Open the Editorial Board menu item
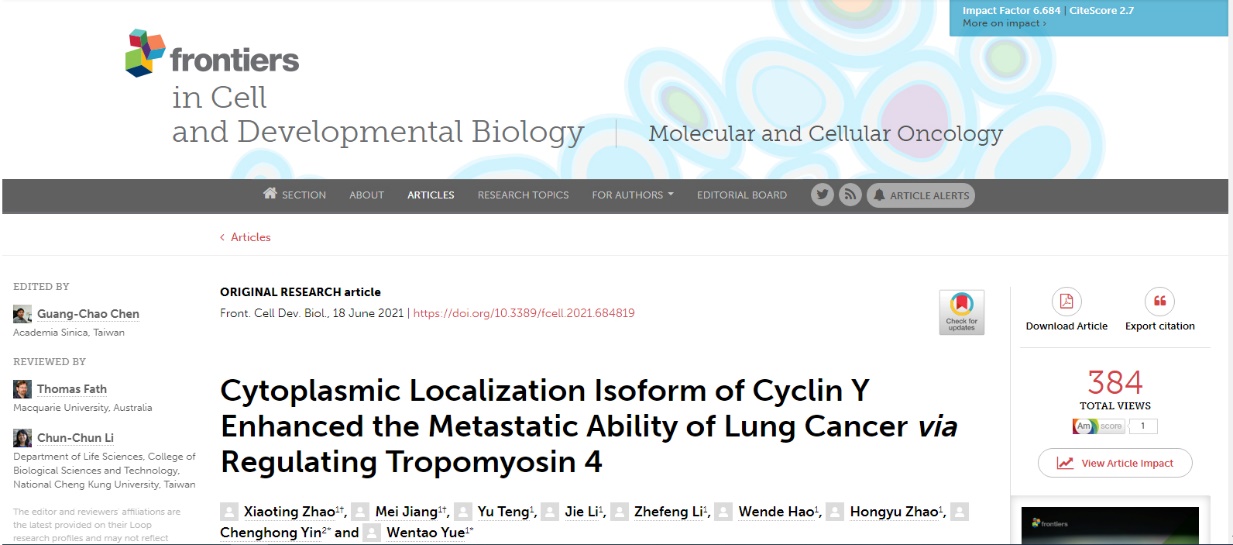This screenshot has height=545, width=1233. click(x=742, y=195)
